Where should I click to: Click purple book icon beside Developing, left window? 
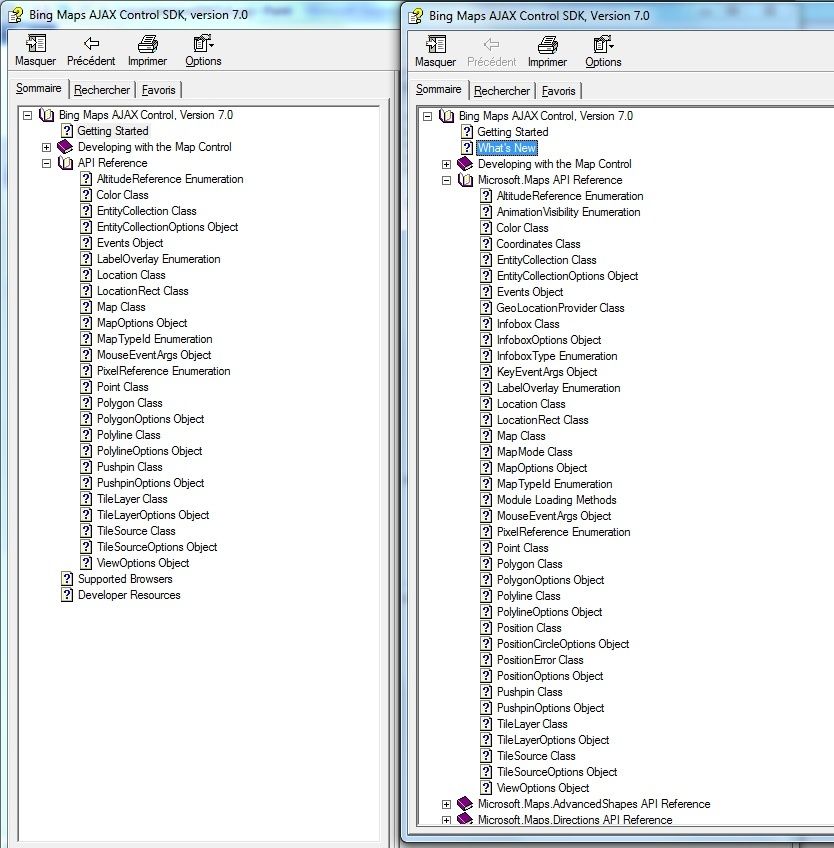(x=65, y=147)
